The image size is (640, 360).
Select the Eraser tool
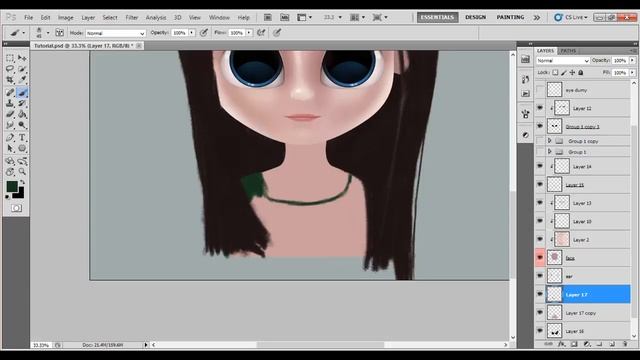10,114
